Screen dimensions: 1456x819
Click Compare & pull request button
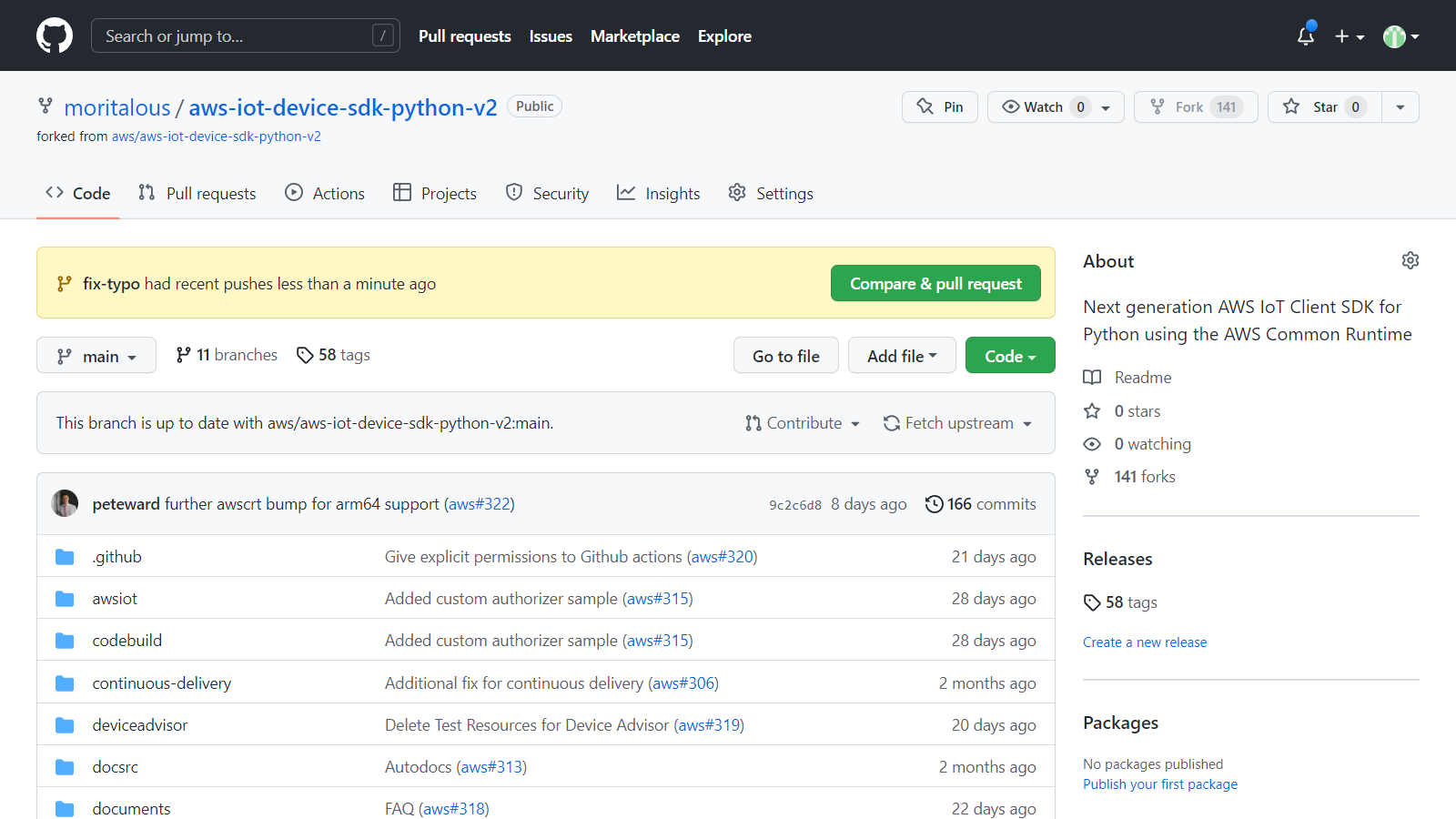pos(935,284)
